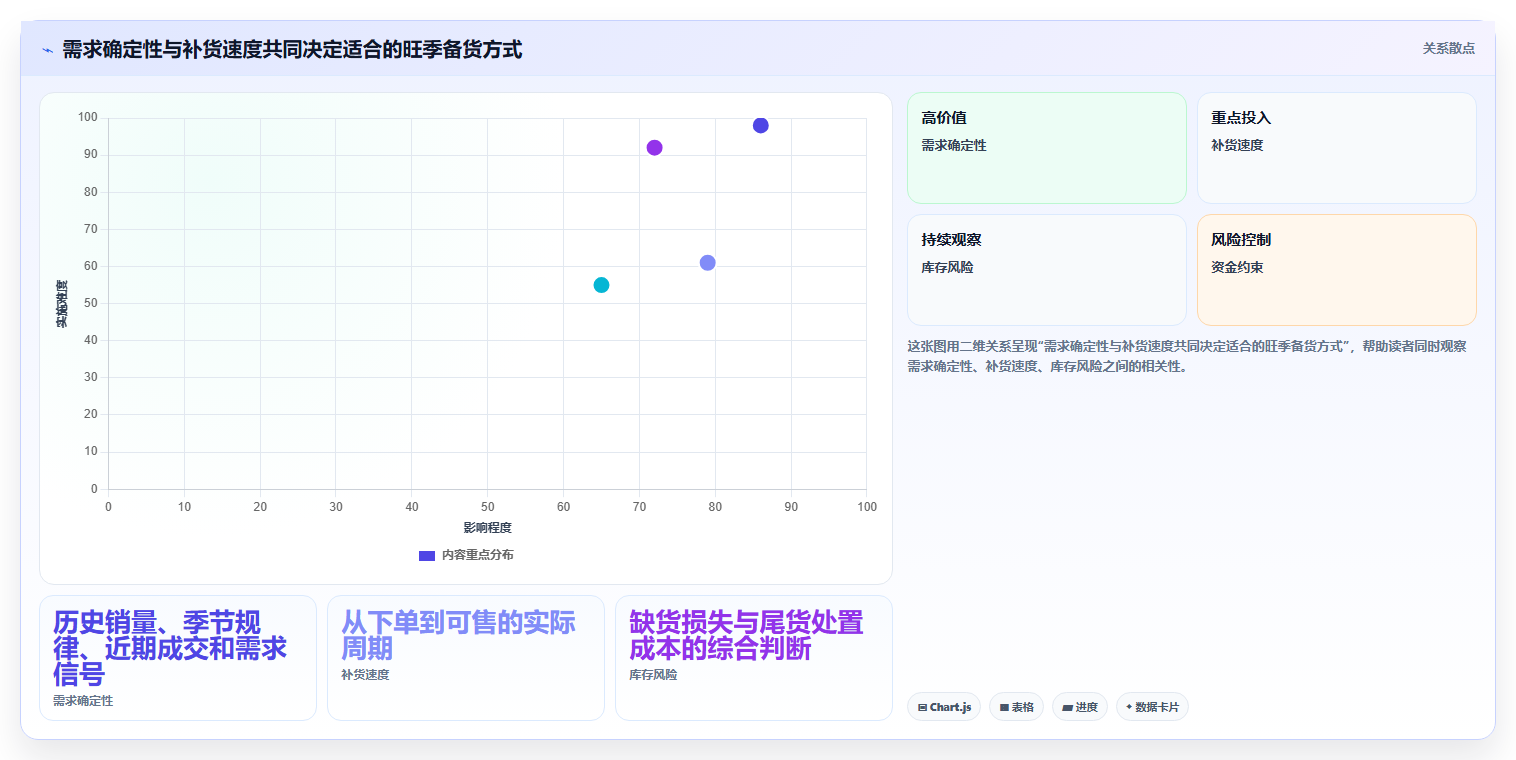Click the icon in the 进度 chip
1516x760 pixels.
(1067, 707)
